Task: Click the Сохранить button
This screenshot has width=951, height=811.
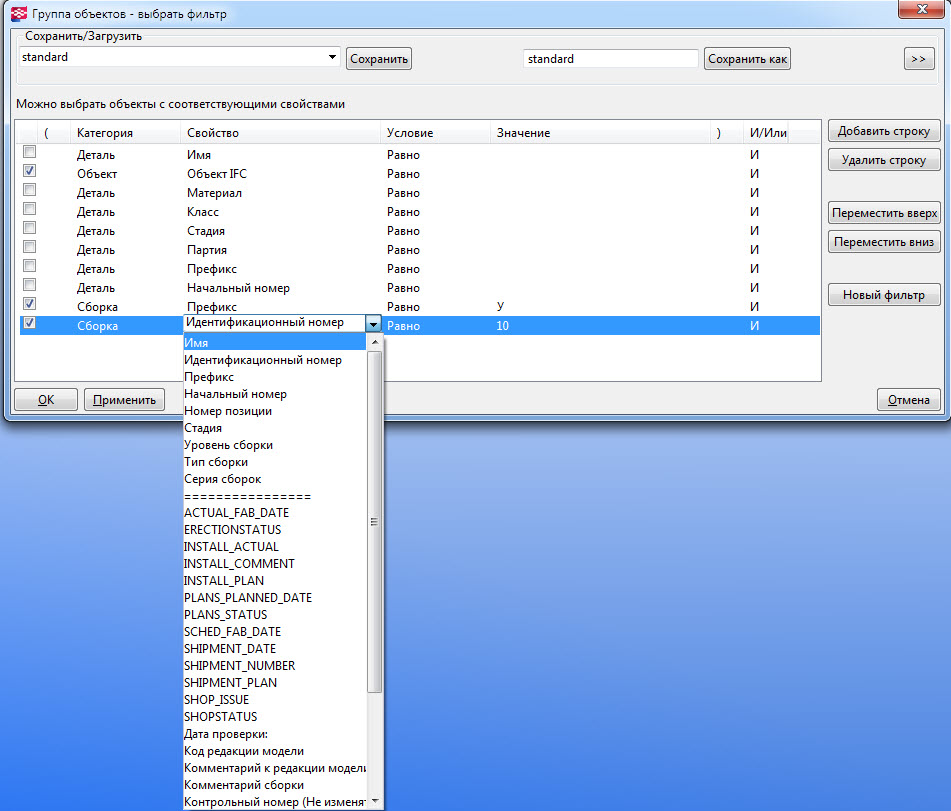Action: 379,59
